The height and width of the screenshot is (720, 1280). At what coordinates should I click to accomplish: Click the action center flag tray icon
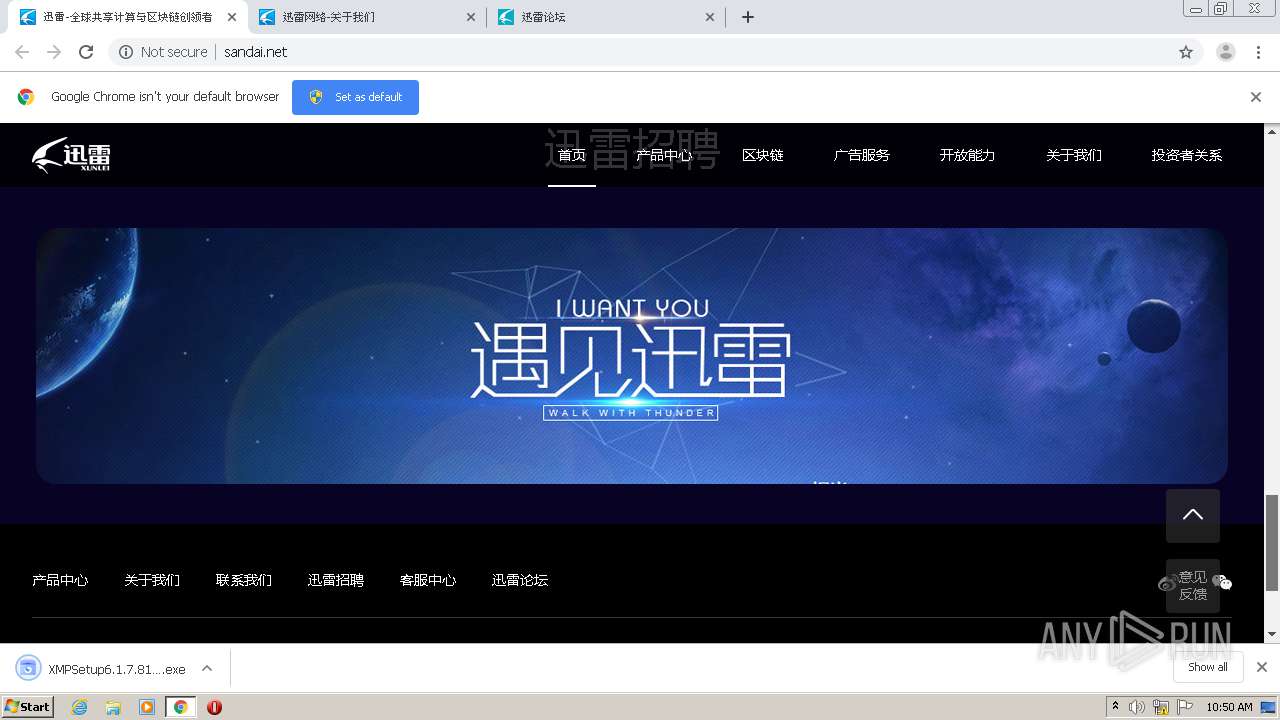tap(1185, 707)
